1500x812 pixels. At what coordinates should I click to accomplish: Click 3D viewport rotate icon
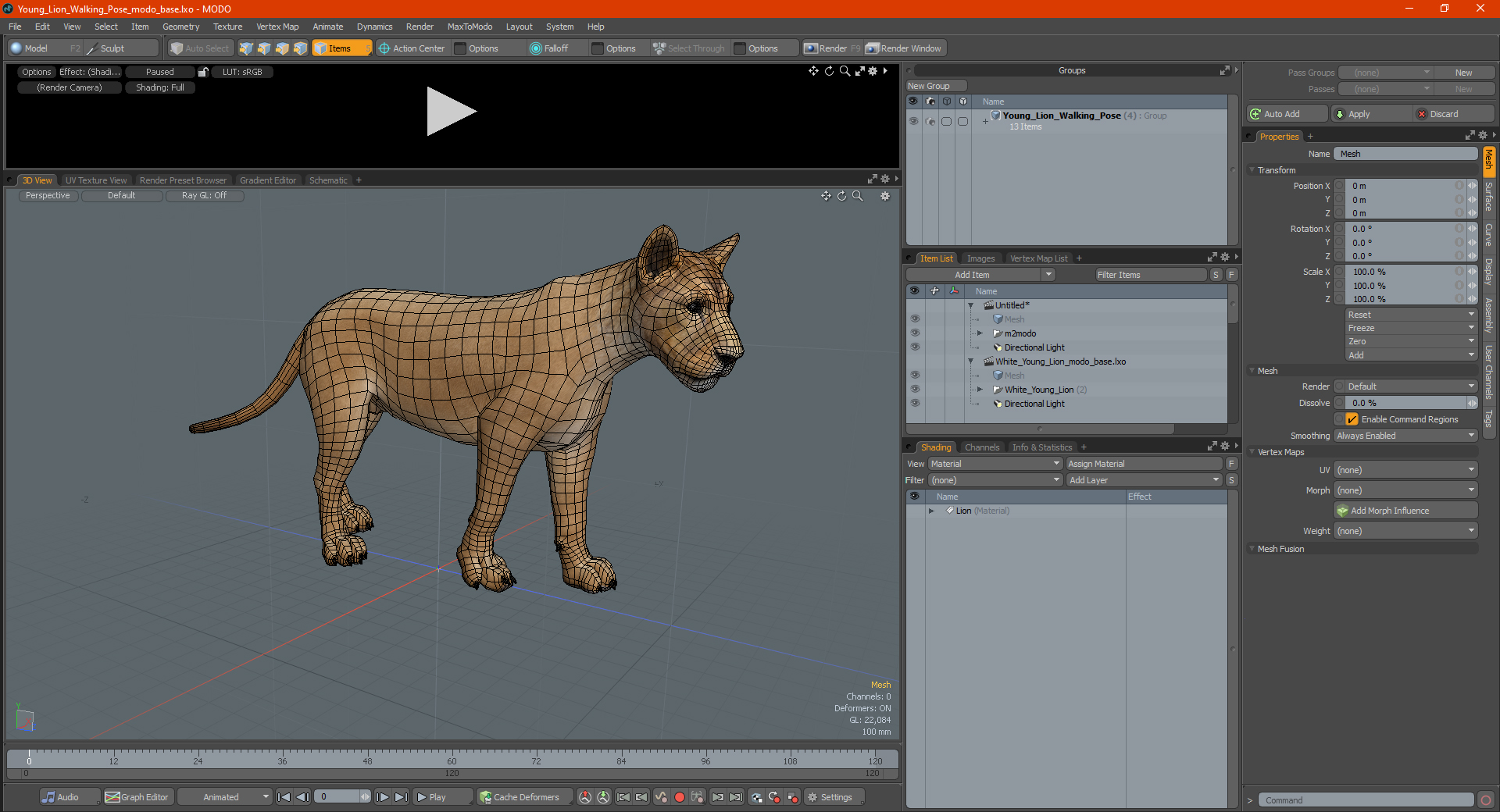(x=841, y=196)
